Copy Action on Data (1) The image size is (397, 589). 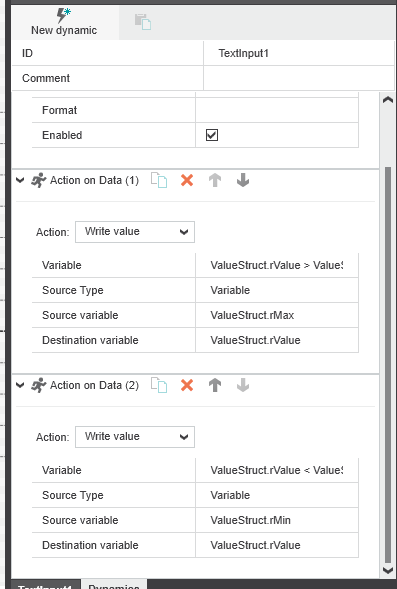pos(159,180)
